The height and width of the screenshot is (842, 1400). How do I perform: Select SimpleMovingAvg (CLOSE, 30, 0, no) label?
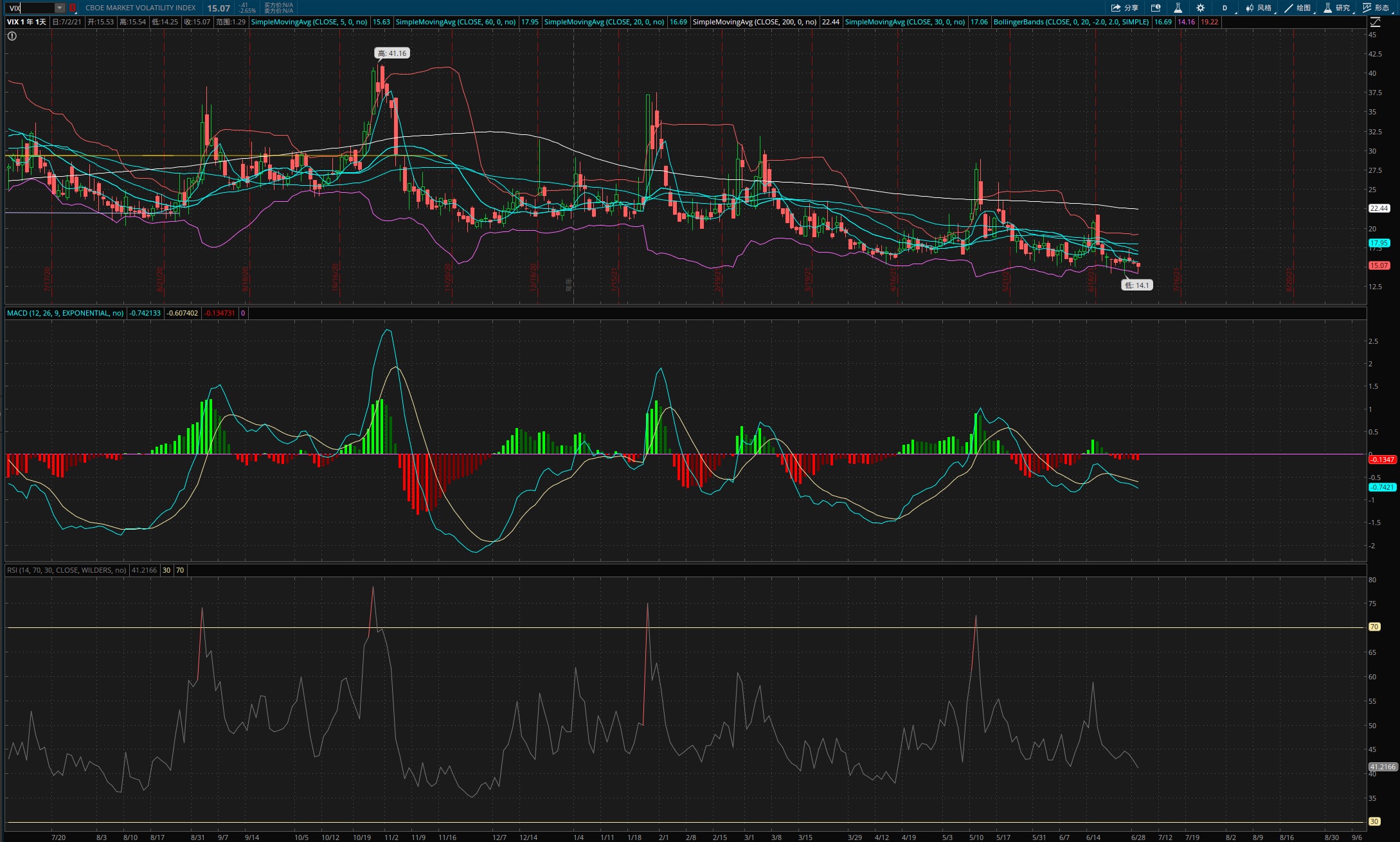click(905, 22)
